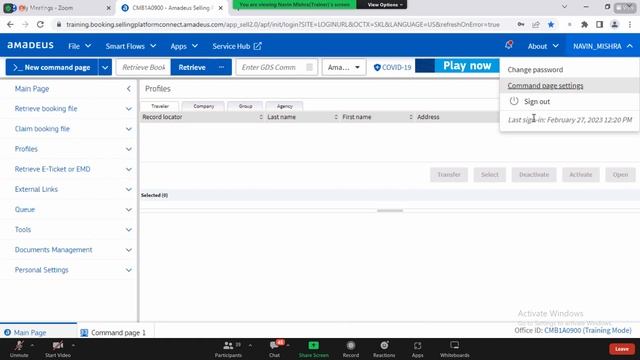This screenshot has height=360, width=640.
Task: Open the Ama... provider dropdown
Action: [x=344, y=67]
